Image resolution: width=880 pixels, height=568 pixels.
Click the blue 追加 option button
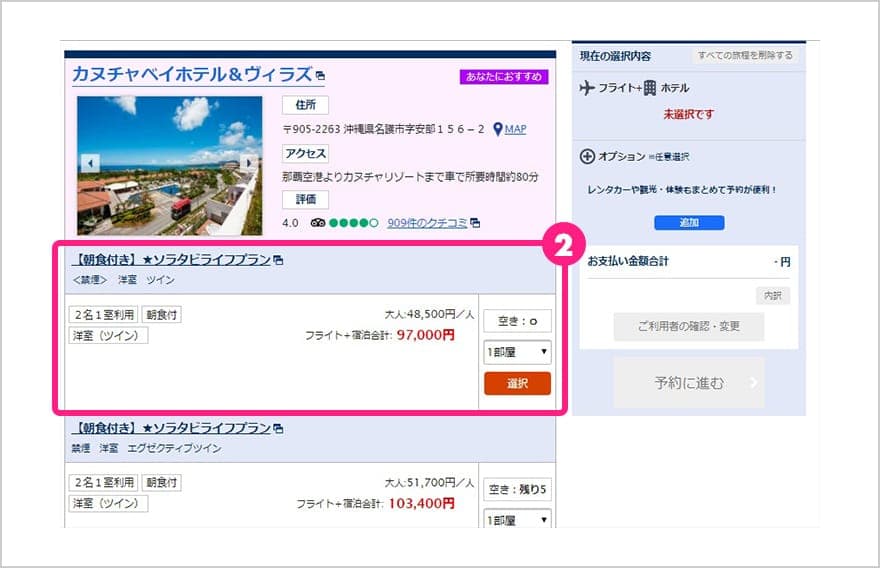point(689,223)
